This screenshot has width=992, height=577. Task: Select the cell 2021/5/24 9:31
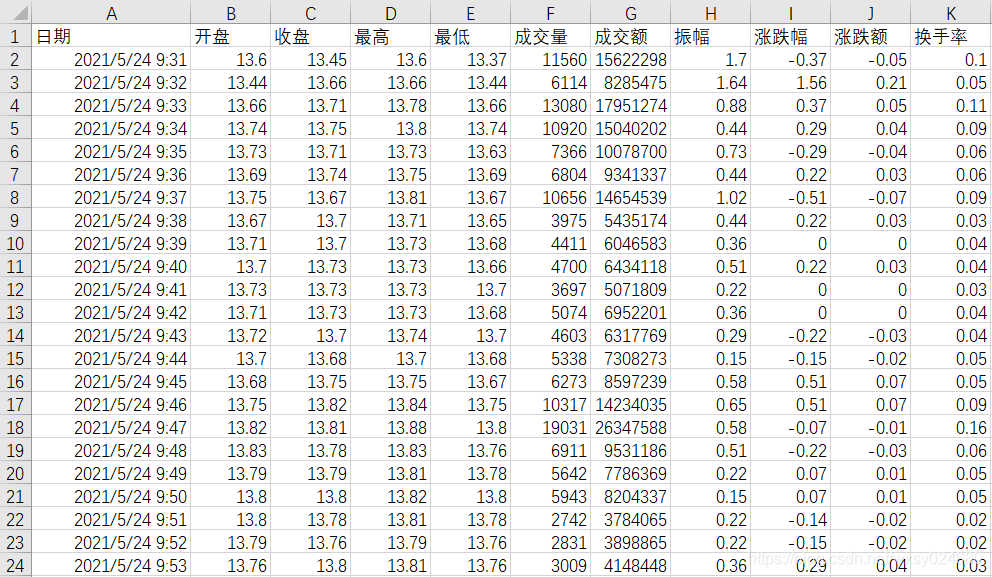click(111, 59)
